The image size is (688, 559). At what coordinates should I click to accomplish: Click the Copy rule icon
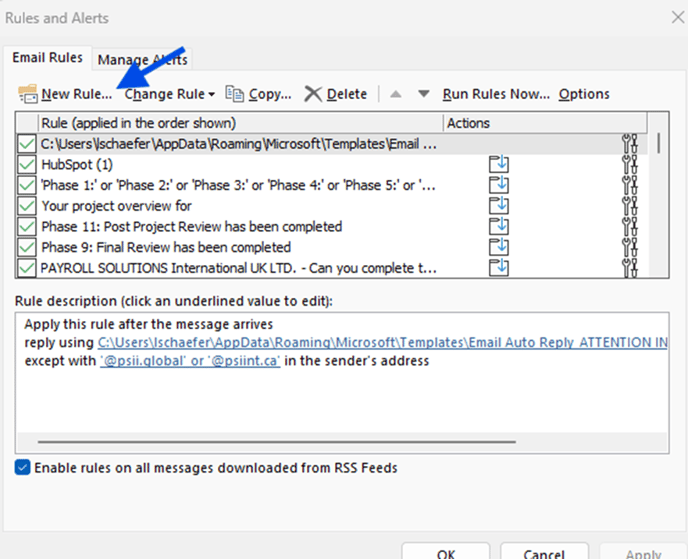click(235, 94)
